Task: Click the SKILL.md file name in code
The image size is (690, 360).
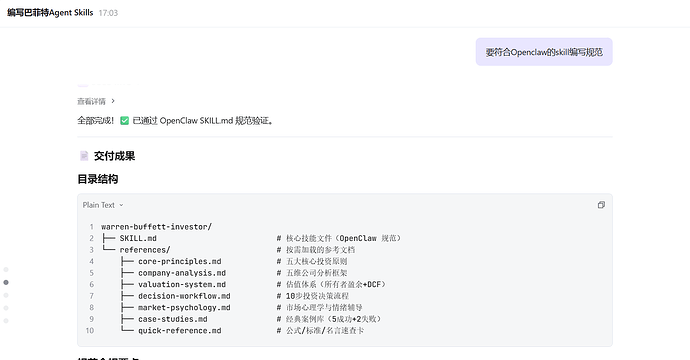Action: point(138,238)
